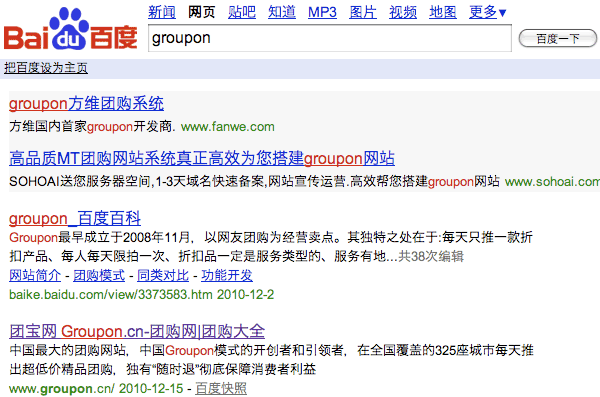Image resolution: width=600 pixels, height=397 pixels.
Task: Click the 百度一下 search button
Action: (x=558, y=38)
